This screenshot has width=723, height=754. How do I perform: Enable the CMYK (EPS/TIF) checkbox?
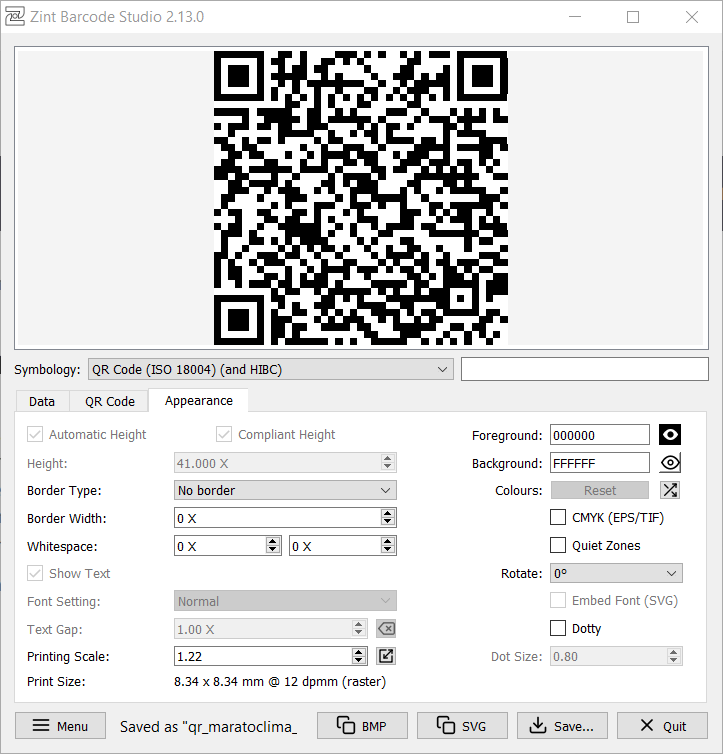pos(558,518)
